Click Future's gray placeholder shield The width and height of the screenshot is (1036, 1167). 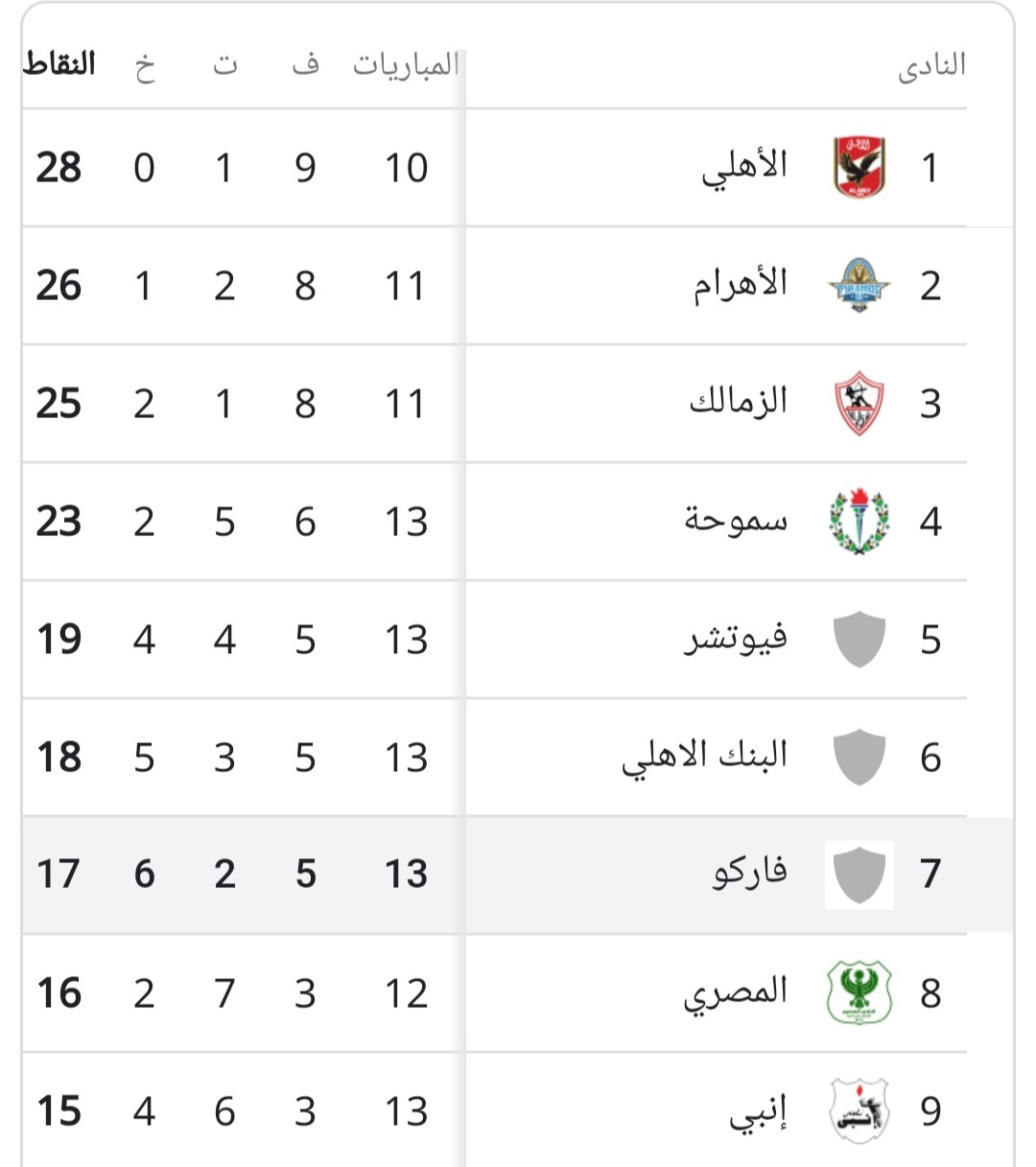coord(859,639)
